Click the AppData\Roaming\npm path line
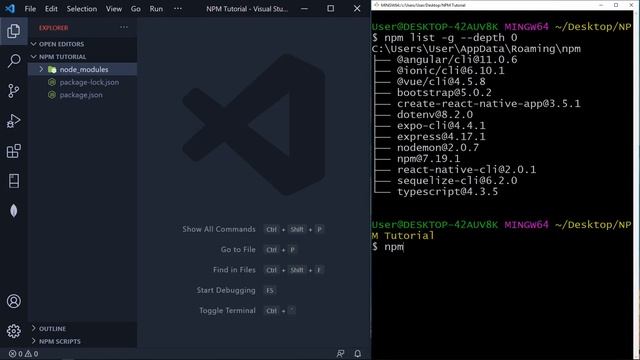 coord(476,49)
